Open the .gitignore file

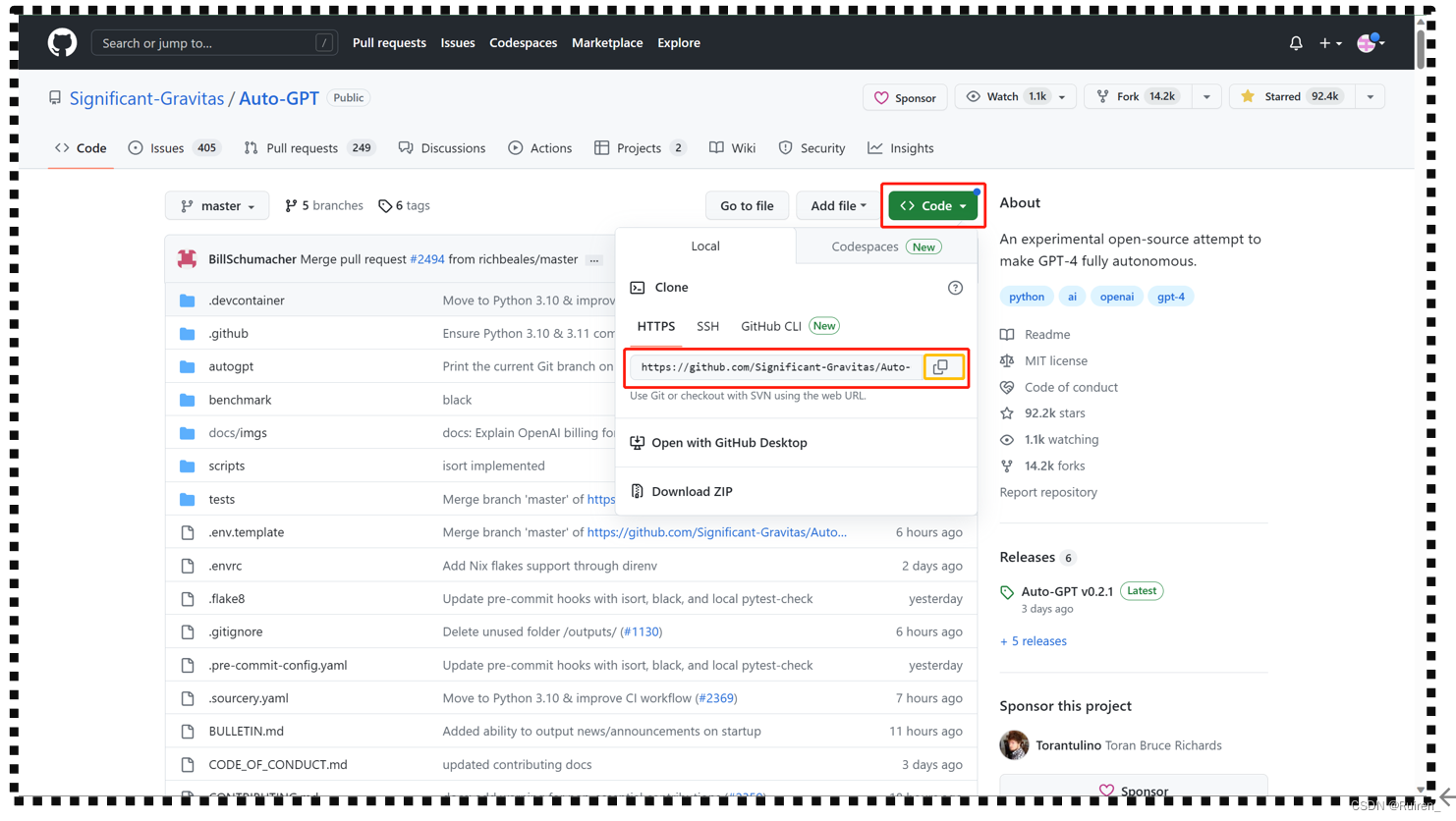pyautogui.click(x=236, y=631)
